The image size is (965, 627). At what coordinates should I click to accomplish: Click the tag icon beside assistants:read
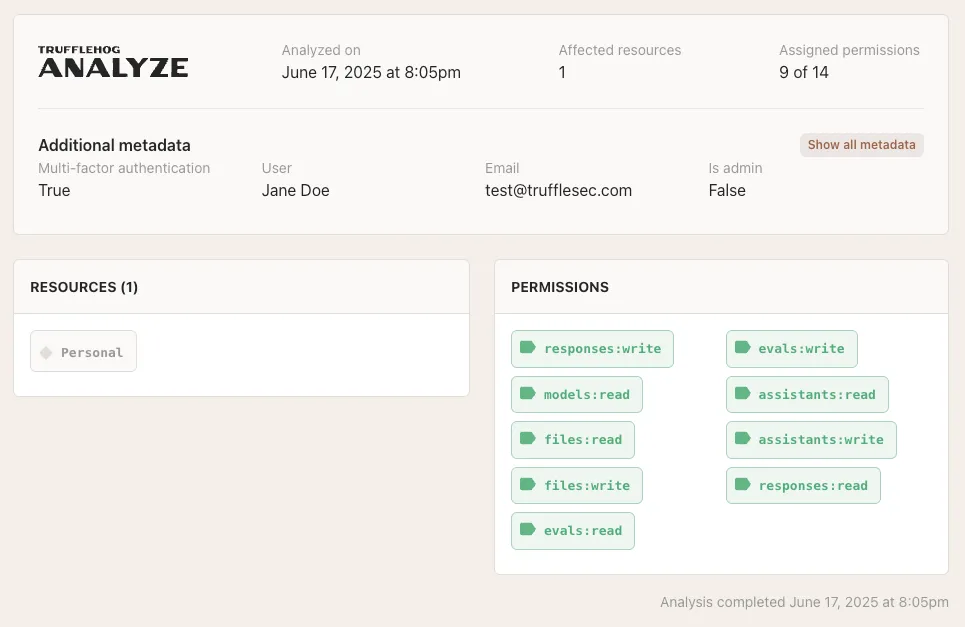click(x=742, y=394)
